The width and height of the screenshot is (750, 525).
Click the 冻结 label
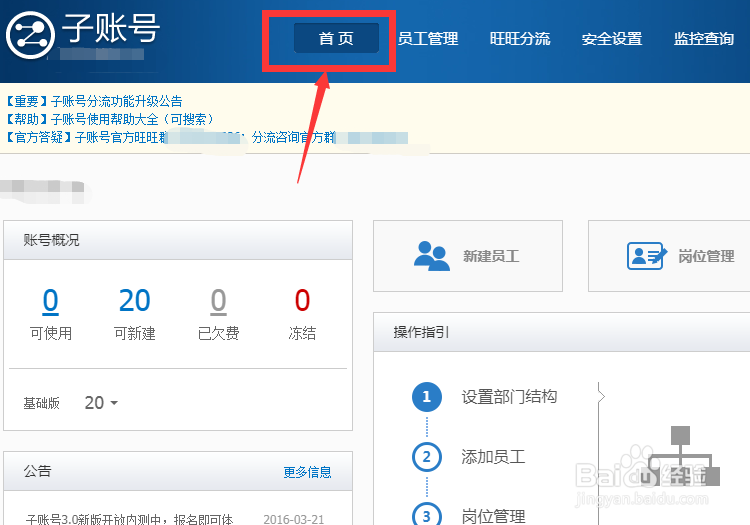[302, 333]
